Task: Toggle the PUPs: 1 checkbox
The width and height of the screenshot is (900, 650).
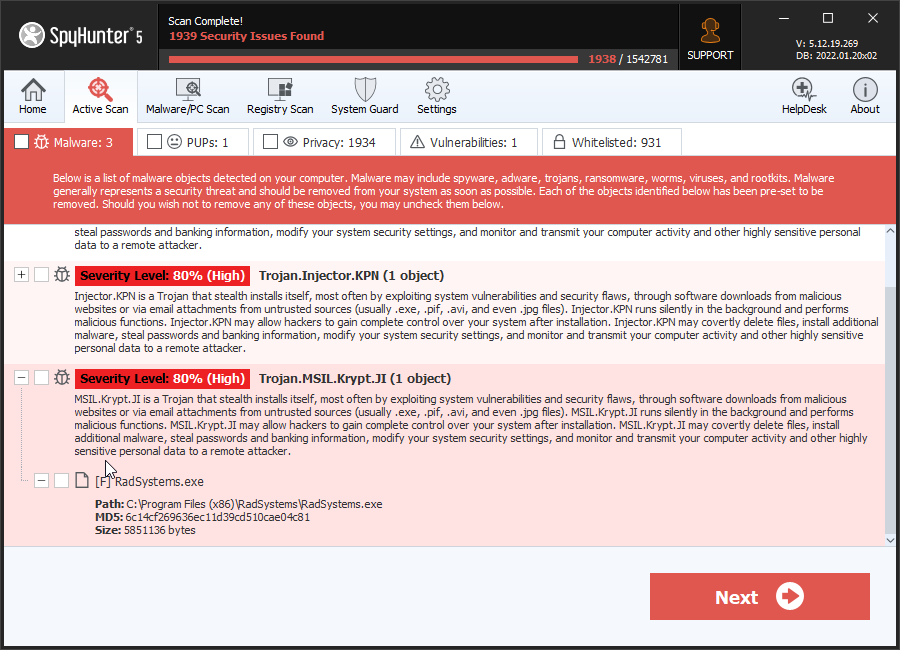Action: [154, 141]
